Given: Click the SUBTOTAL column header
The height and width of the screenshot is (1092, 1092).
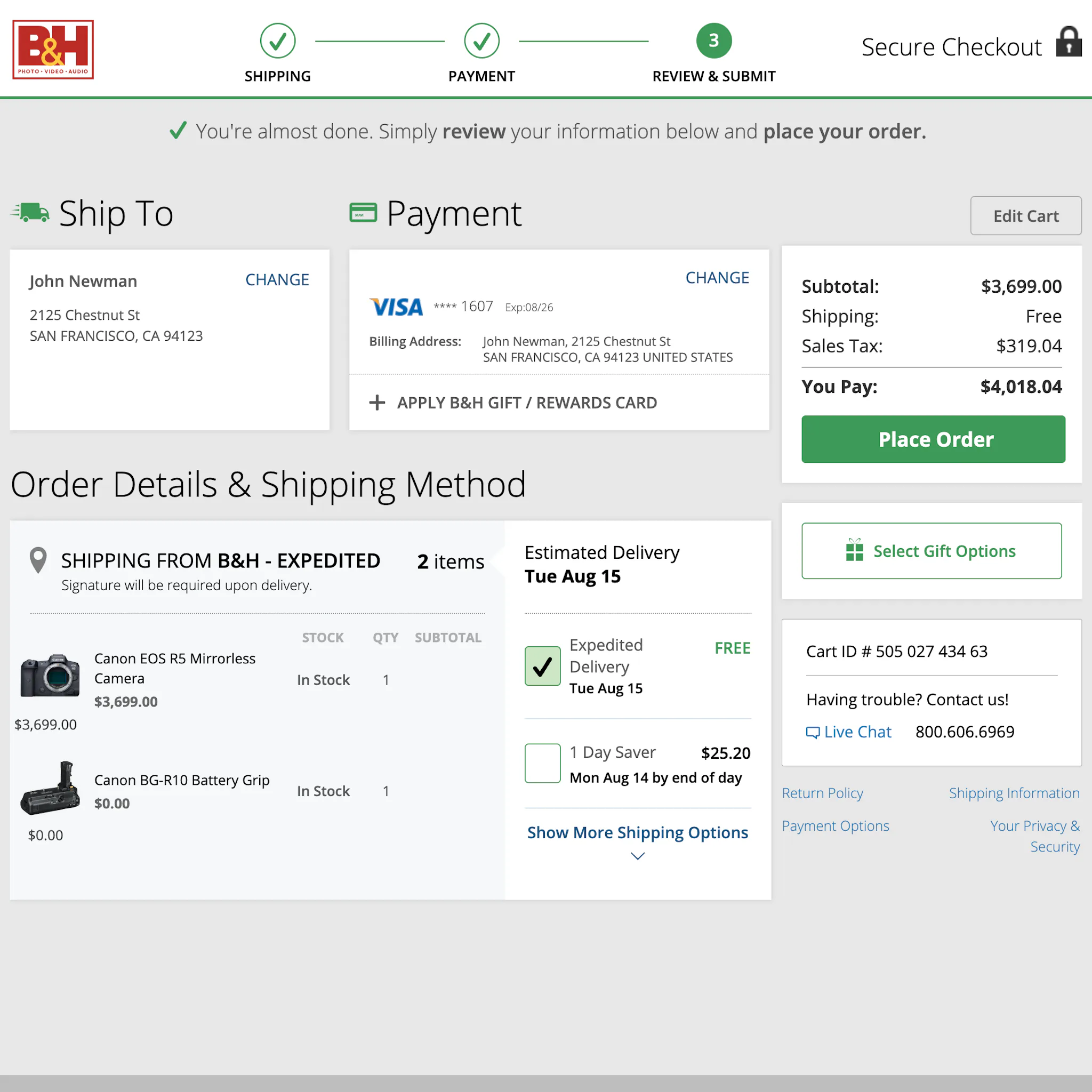Looking at the screenshot, I should [448, 638].
